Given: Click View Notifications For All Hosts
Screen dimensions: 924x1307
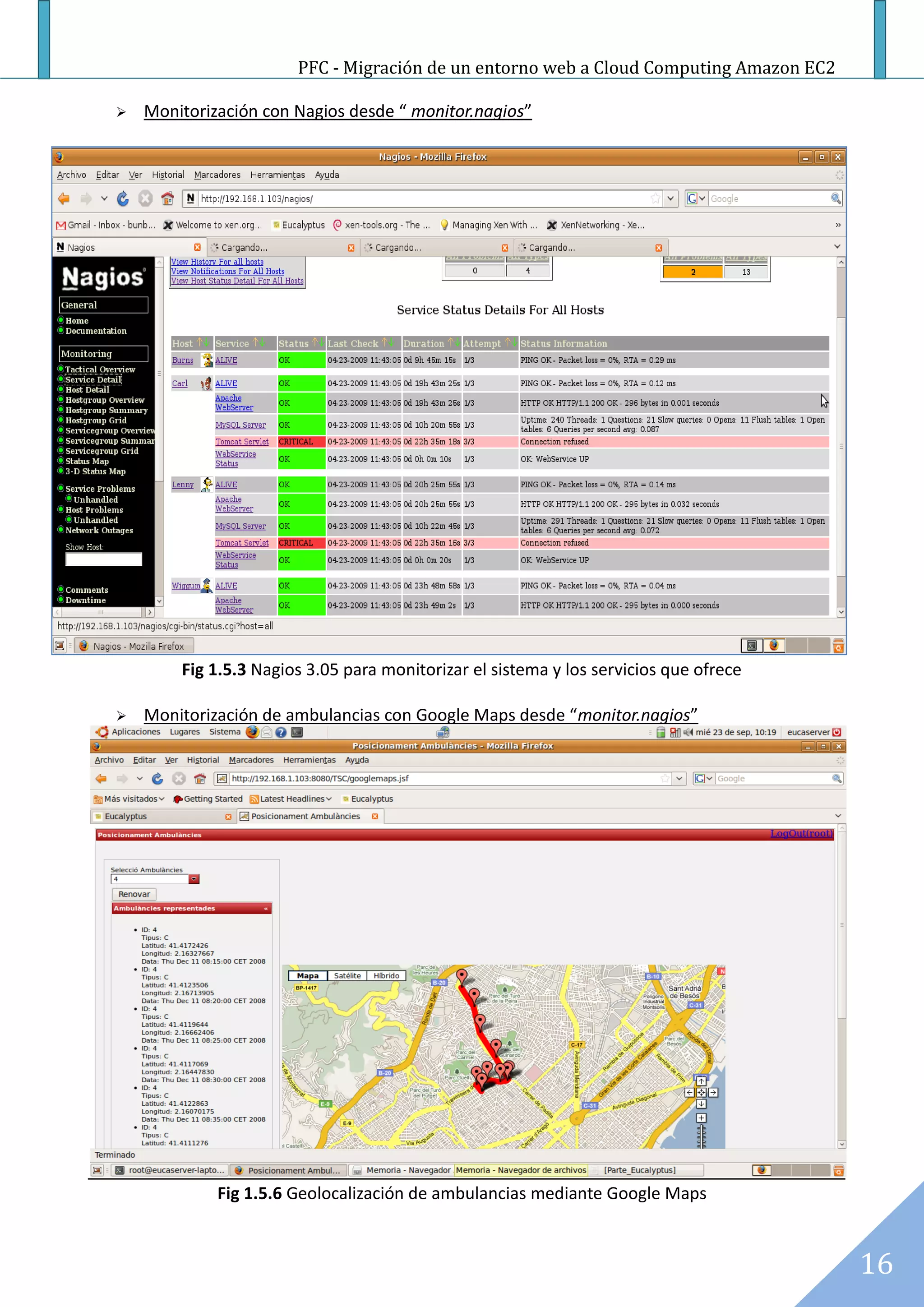Looking at the screenshot, I should click(x=228, y=272).
